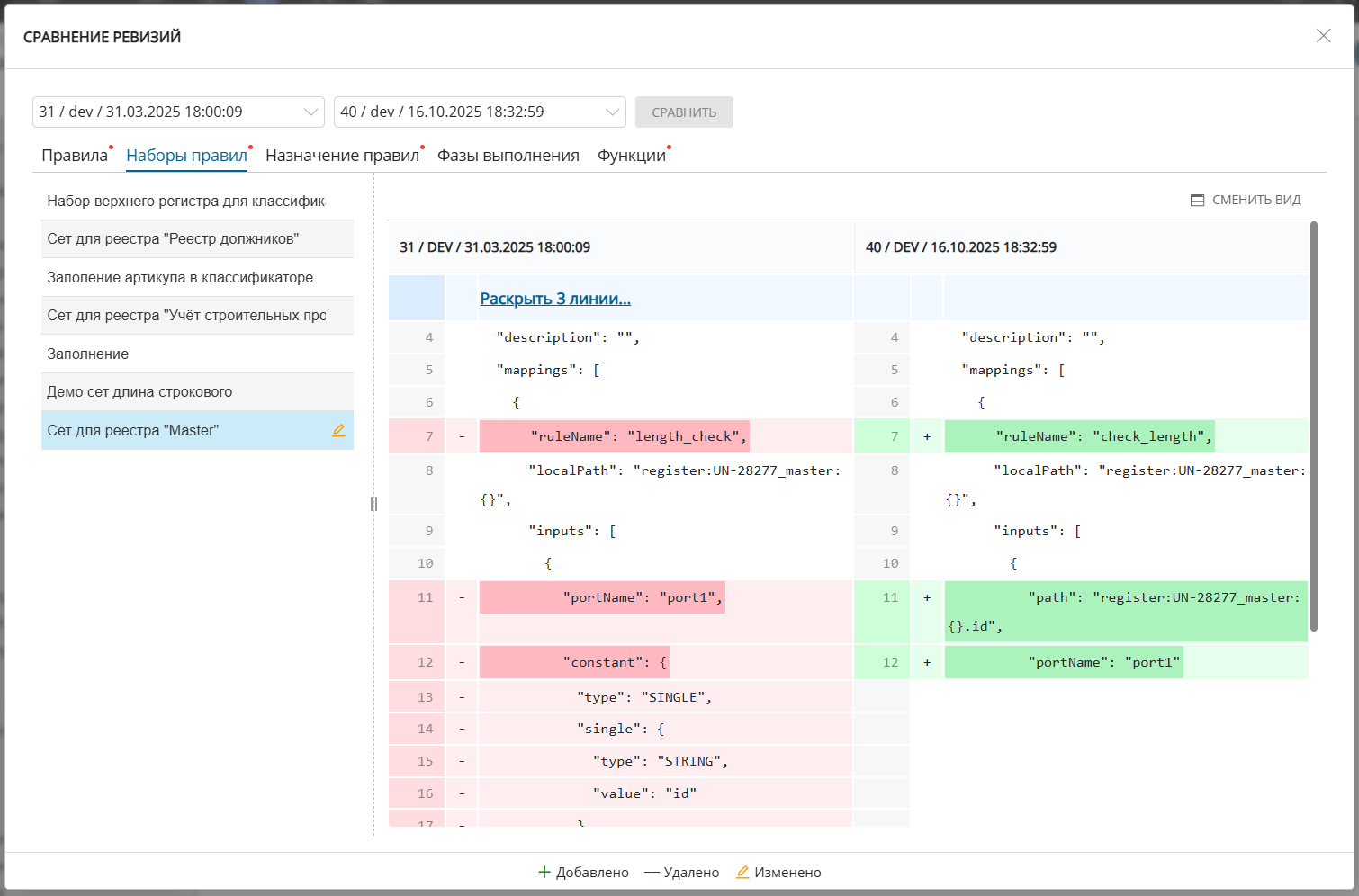The width and height of the screenshot is (1359, 896).
Task: Click the minus marker on removed line 11
Action: tap(462, 598)
